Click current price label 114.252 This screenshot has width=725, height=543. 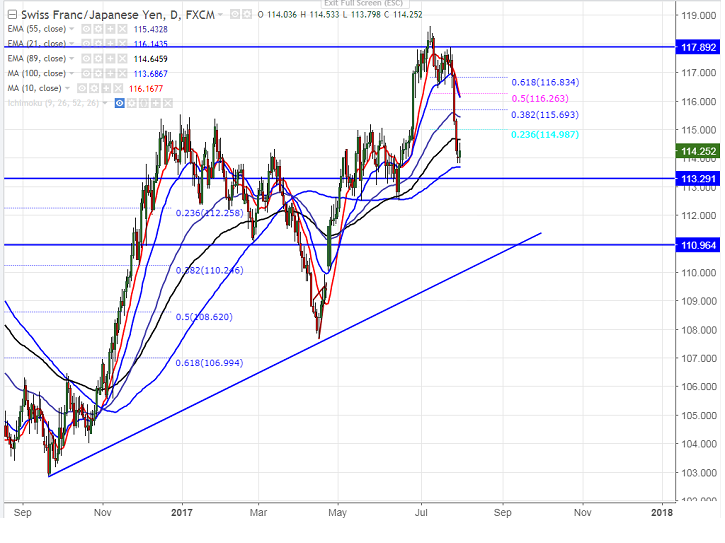tap(698, 151)
